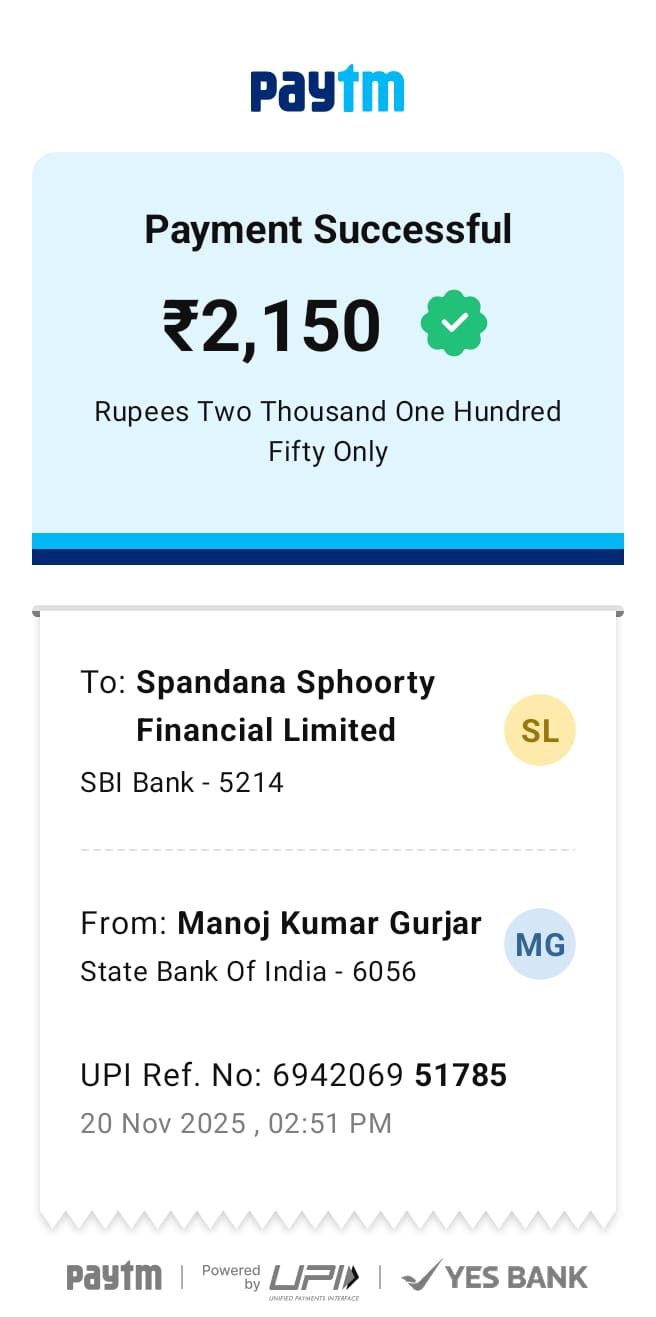The width and height of the screenshot is (656, 1317).
Task: Click the ₹2,150 amount
Action: [272, 325]
